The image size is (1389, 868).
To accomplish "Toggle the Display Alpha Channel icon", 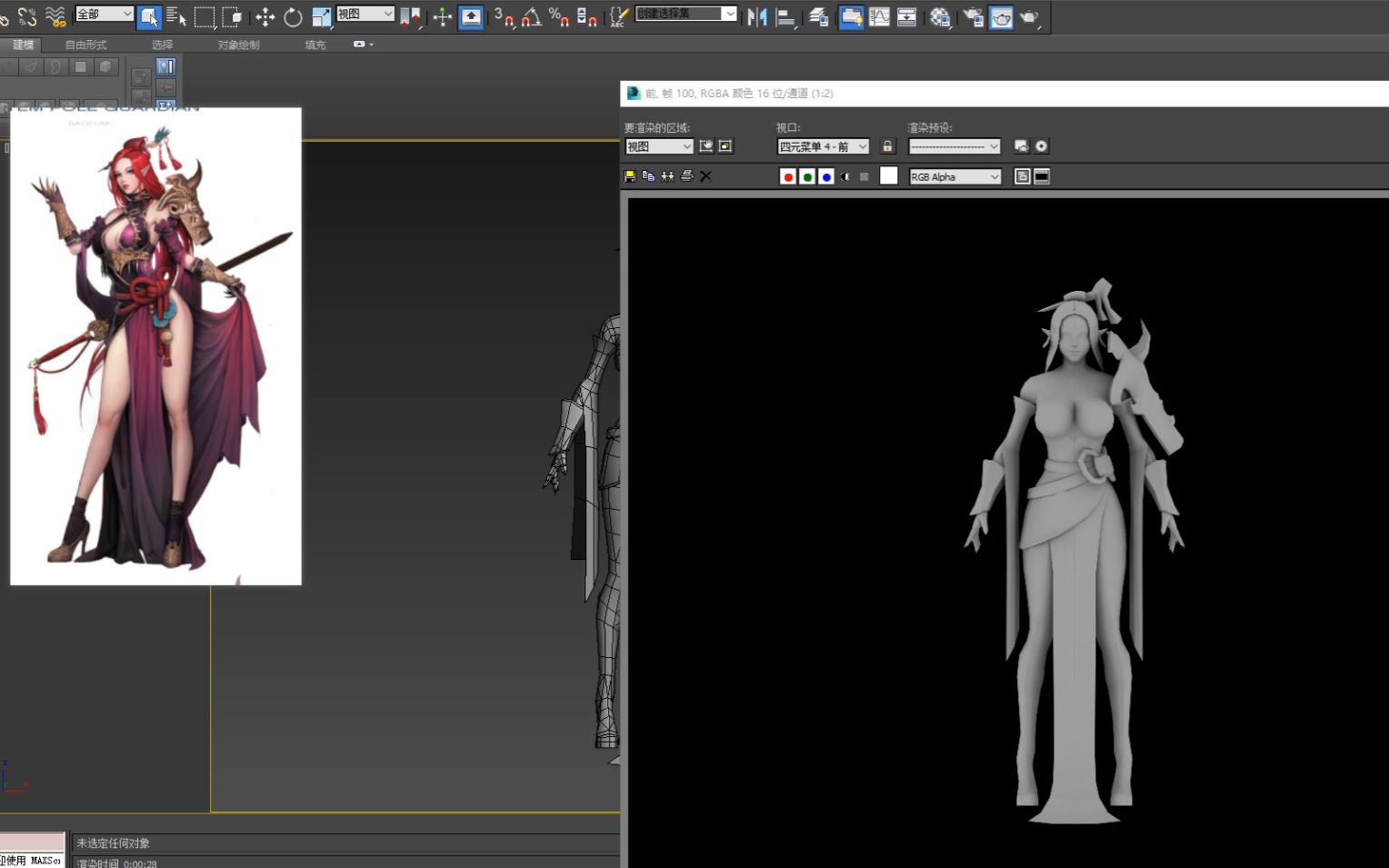I will point(845,176).
